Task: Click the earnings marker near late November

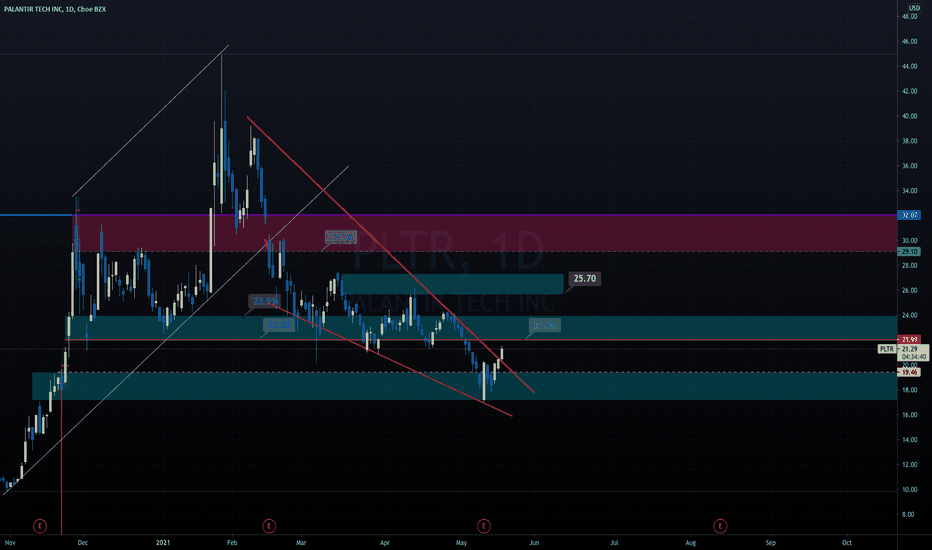Action: click(40, 526)
